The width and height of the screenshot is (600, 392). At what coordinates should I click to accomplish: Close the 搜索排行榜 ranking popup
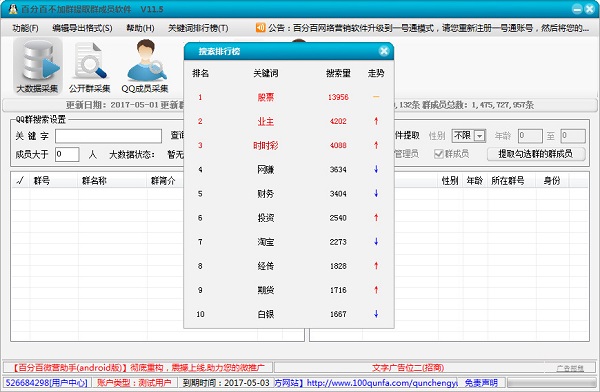(x=384, y=51)
